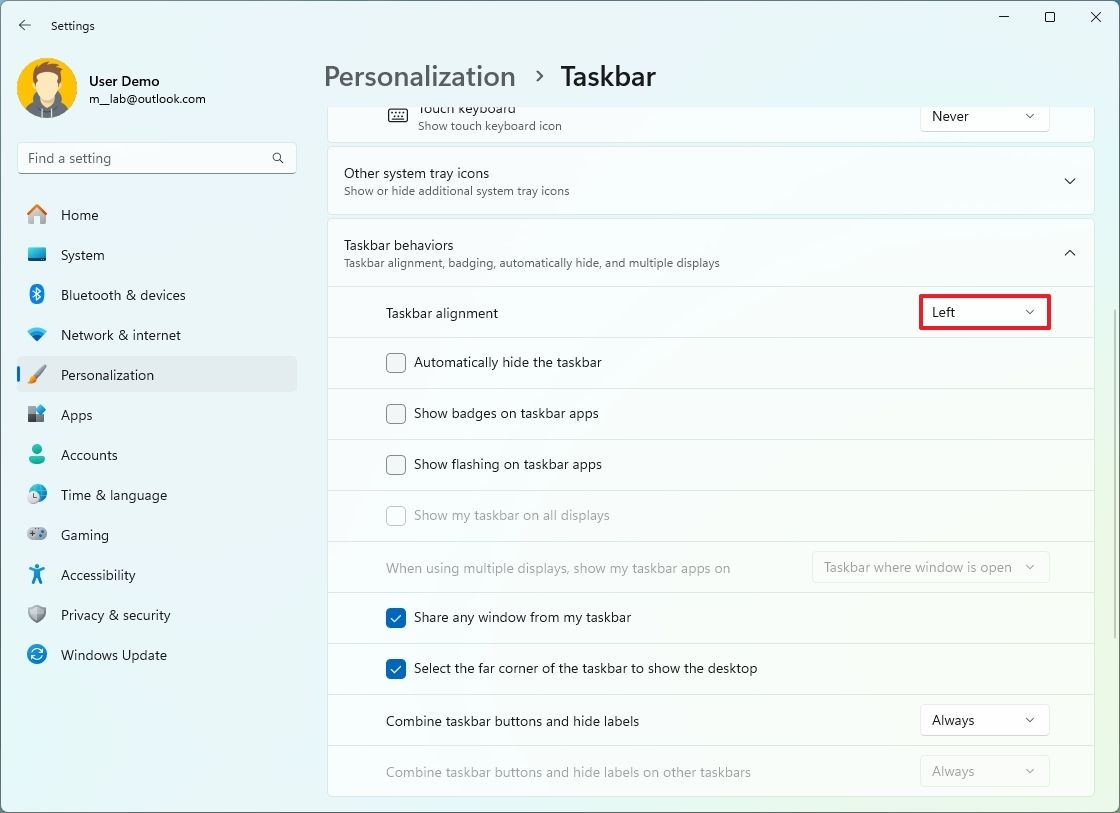This screenshot has height=813, width=1120.
Task: Expand Other system tray icons
Action: point(1070,181)
